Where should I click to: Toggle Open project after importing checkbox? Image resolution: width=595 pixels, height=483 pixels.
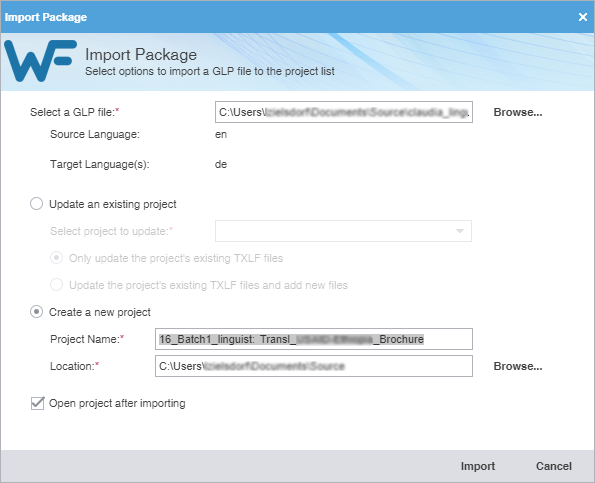pos(37,403)
